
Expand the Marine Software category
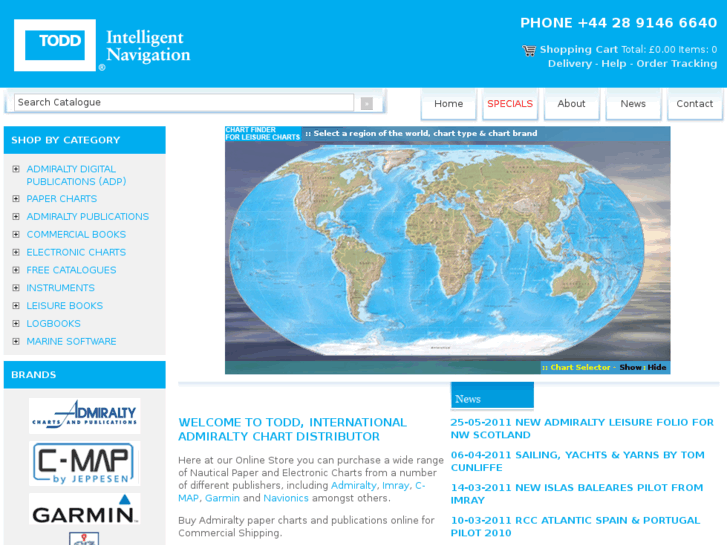tap(16, 341)
